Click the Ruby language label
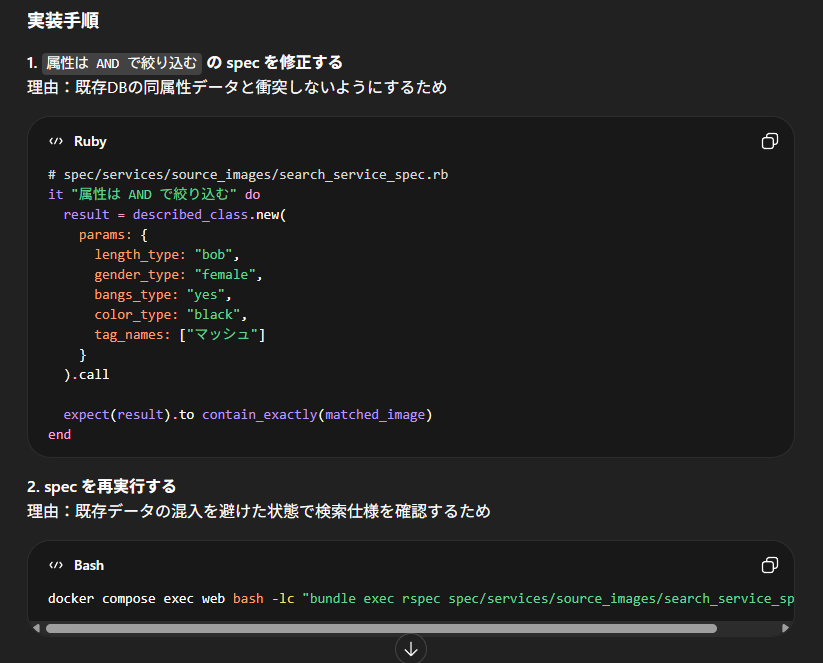 pyautogui.click(x=90, y=141)
